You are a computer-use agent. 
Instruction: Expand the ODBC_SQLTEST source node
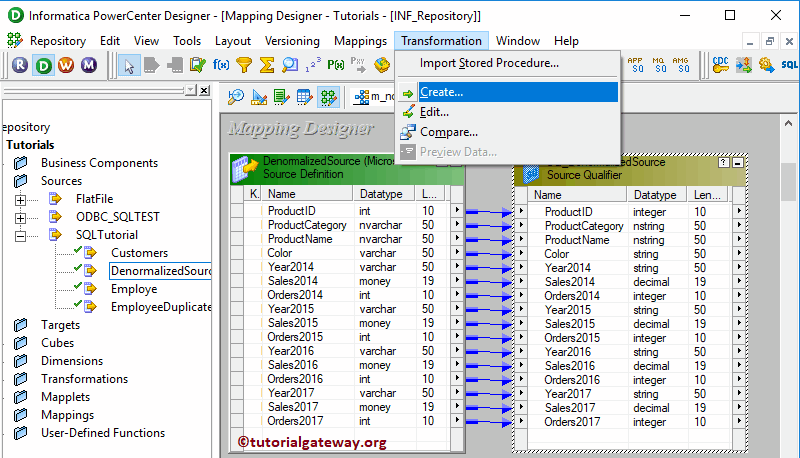pyautogui.click(x=20, y=218)
